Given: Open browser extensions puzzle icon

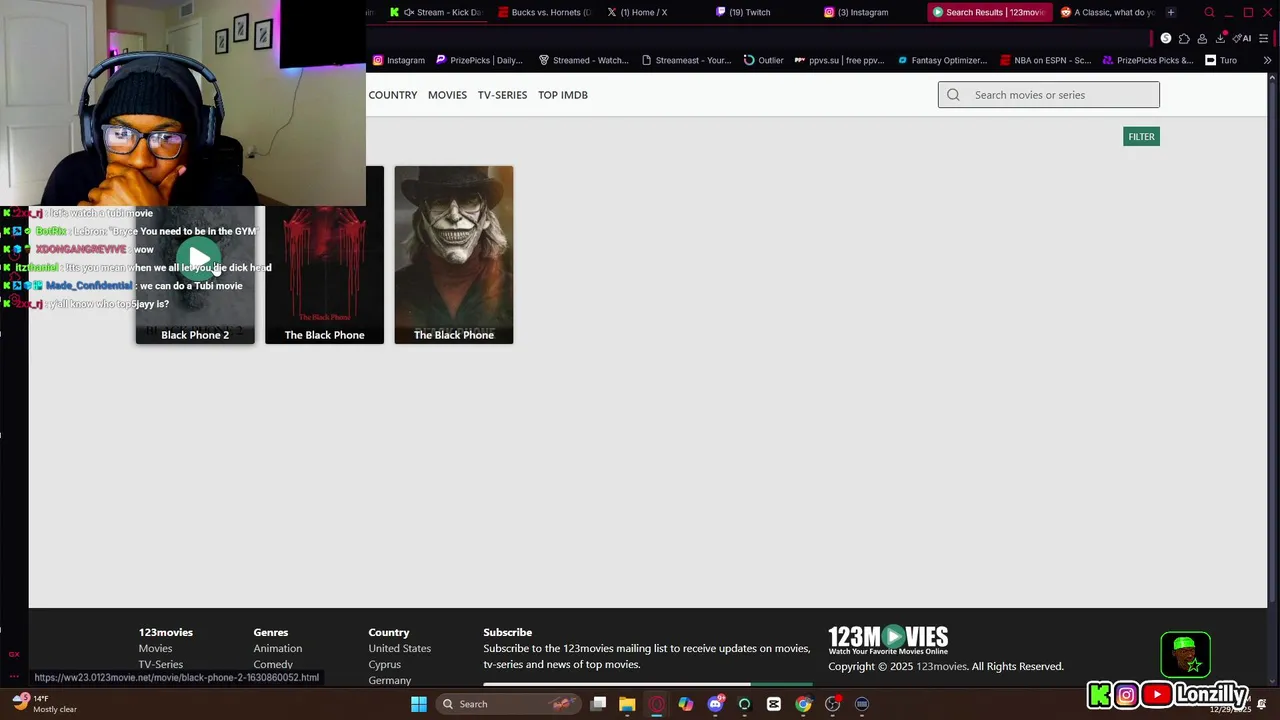Looking at the screenshot, I should pyautogui.click(x=1184, y=38).
